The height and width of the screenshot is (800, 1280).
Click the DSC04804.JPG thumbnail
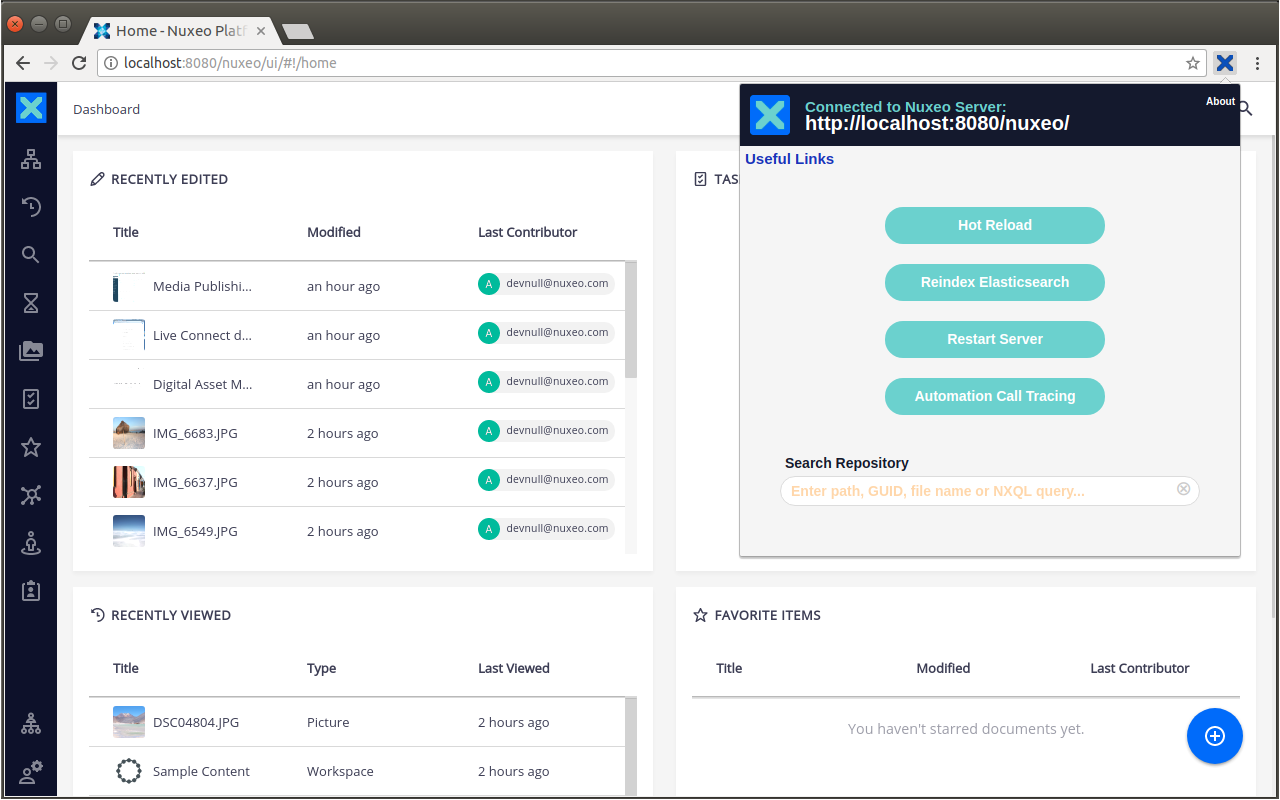click(x=129, y=722)
